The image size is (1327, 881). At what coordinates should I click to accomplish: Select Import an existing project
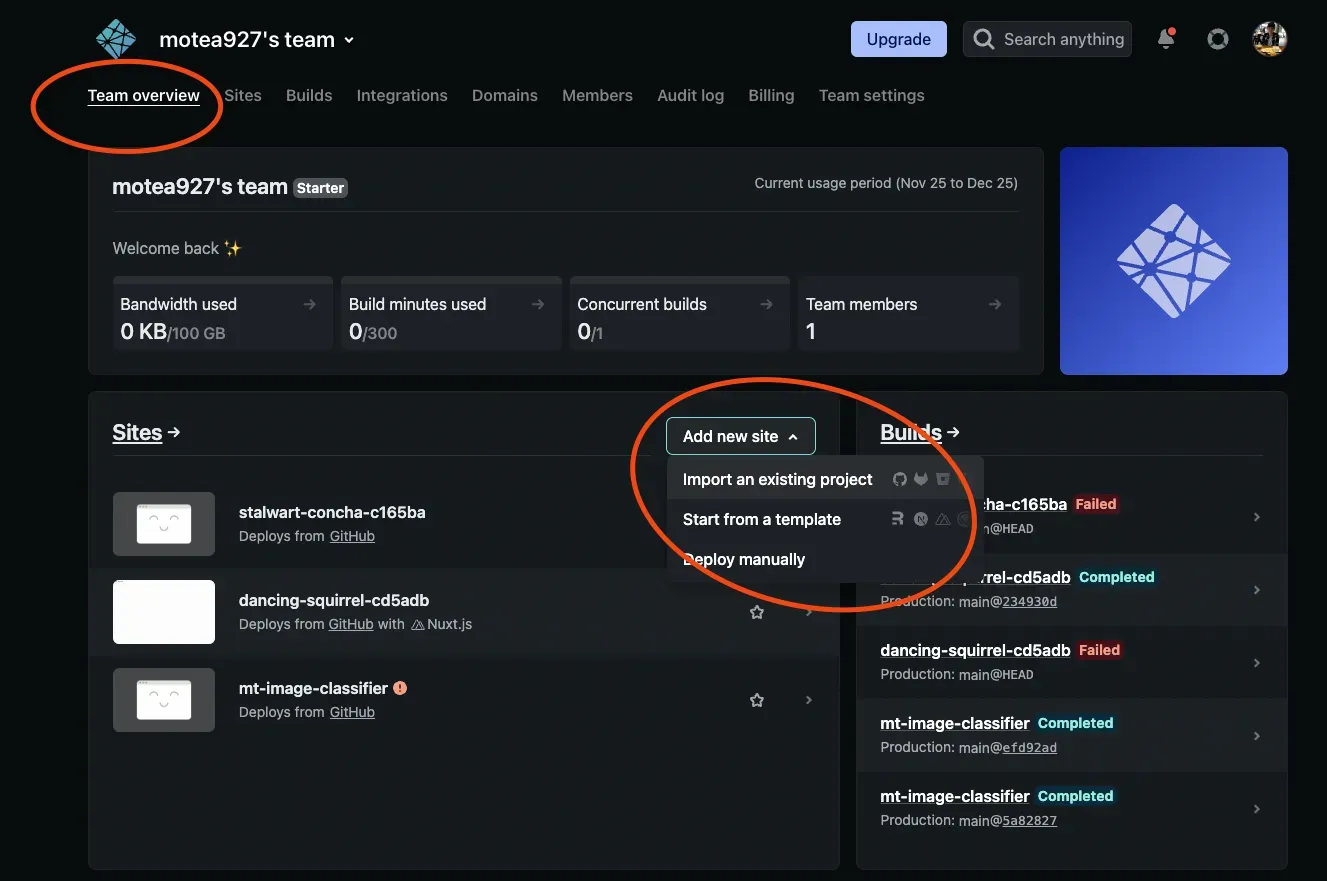777,479
